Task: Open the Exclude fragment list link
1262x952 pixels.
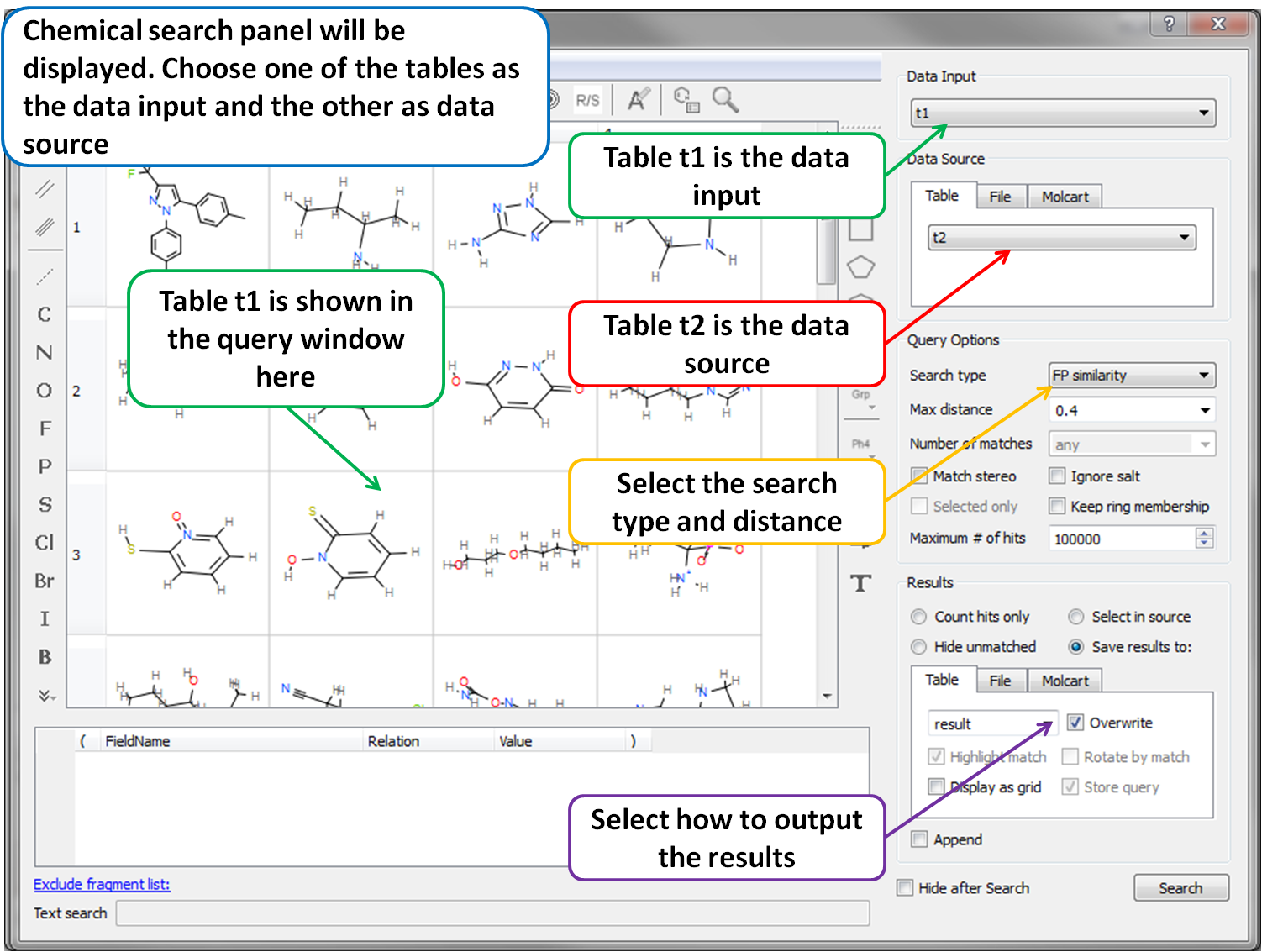Action: point(102,884)
